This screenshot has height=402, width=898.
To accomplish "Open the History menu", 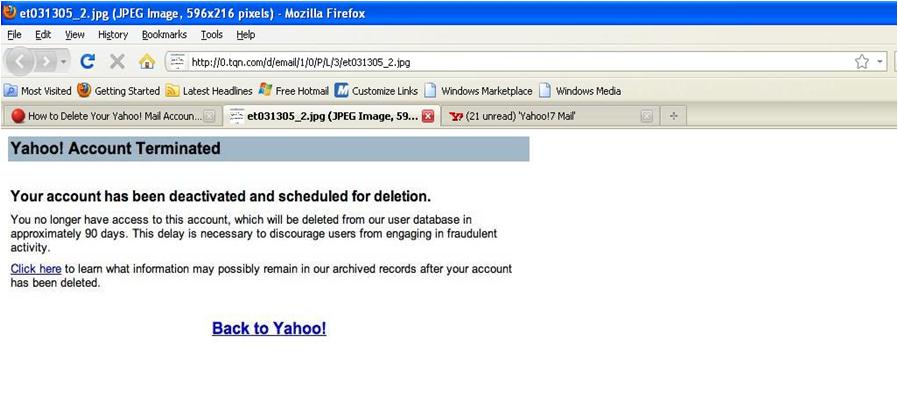I will point(113,34).
